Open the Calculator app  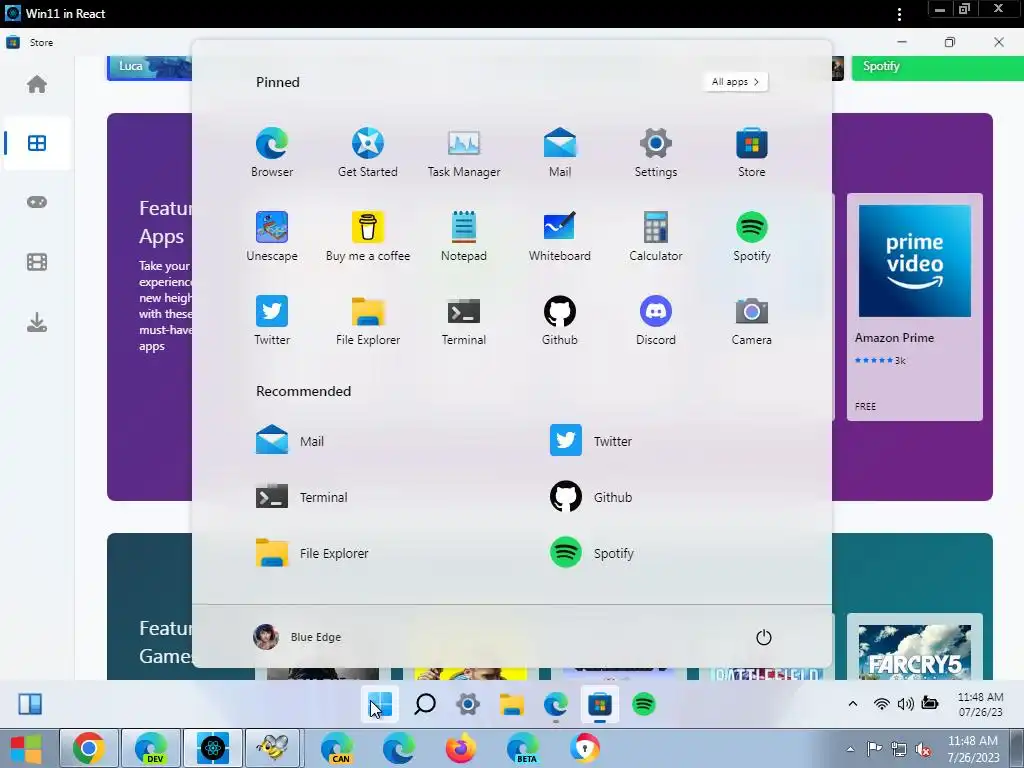click(656, 236)
